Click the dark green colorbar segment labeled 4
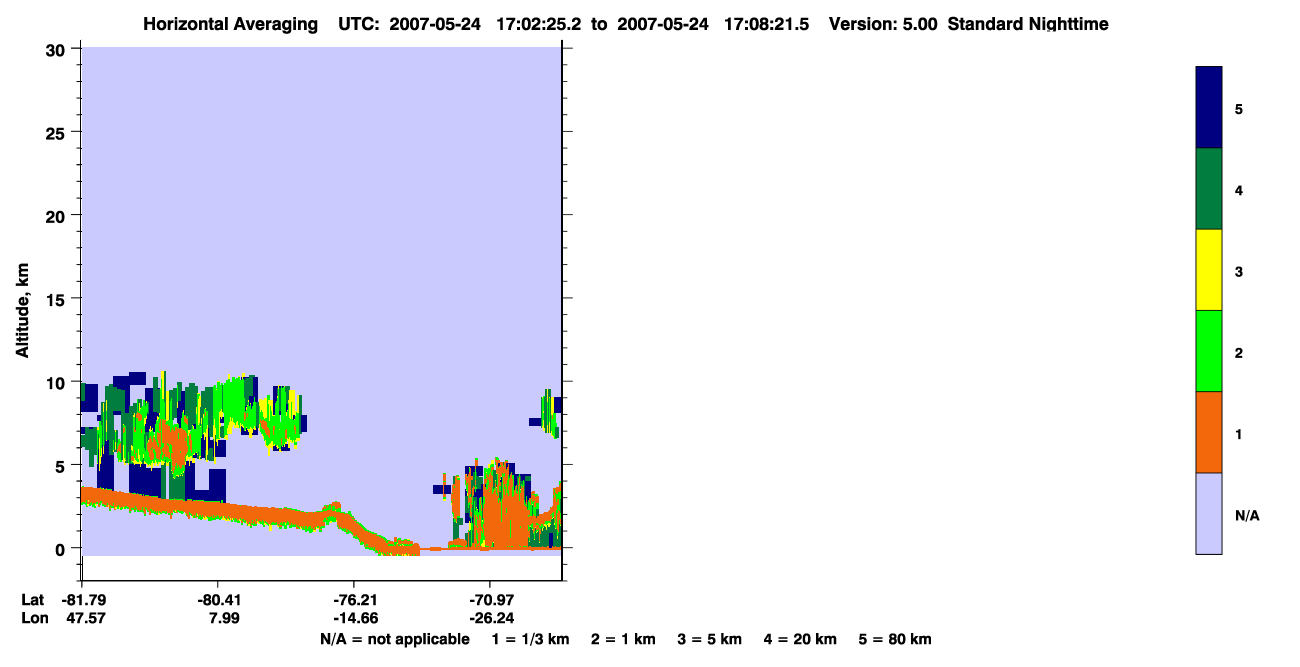The width and height of the screenshot is (1300, 667). (x=1209, y=189)
